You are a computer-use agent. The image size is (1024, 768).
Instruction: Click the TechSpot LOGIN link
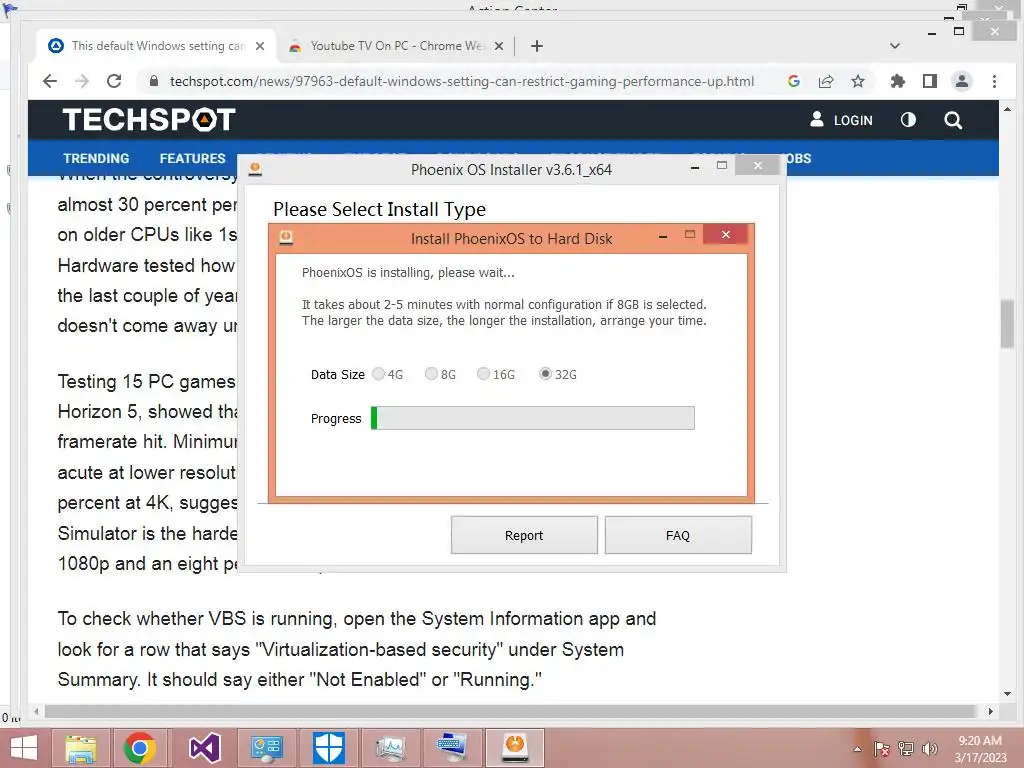pos(842,120)
